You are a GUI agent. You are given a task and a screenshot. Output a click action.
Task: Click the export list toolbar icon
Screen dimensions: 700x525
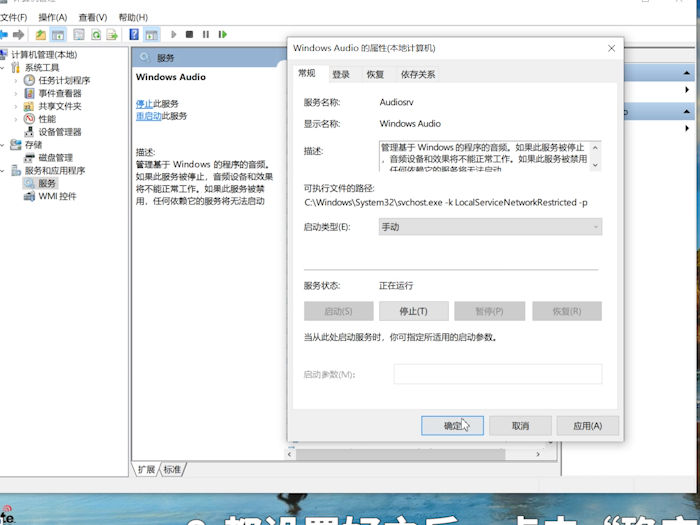pyautogui.click(x=112, y=34)
